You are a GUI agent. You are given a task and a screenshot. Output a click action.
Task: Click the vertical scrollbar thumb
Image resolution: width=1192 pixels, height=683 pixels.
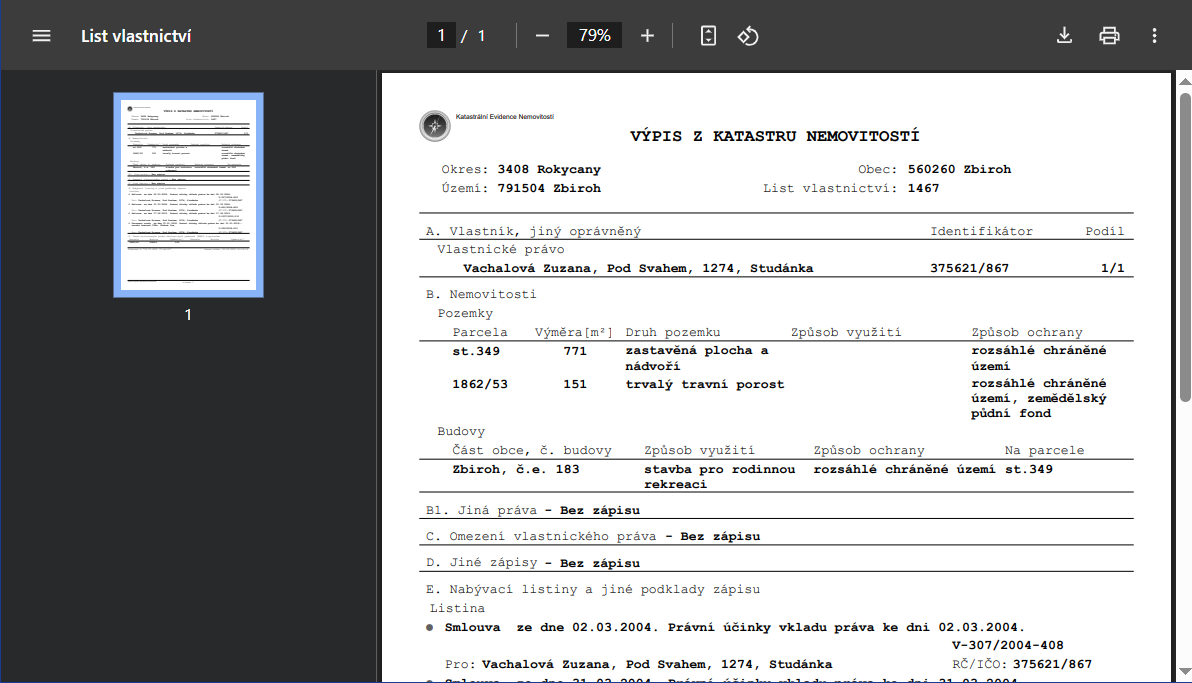tap(1185, 245)
